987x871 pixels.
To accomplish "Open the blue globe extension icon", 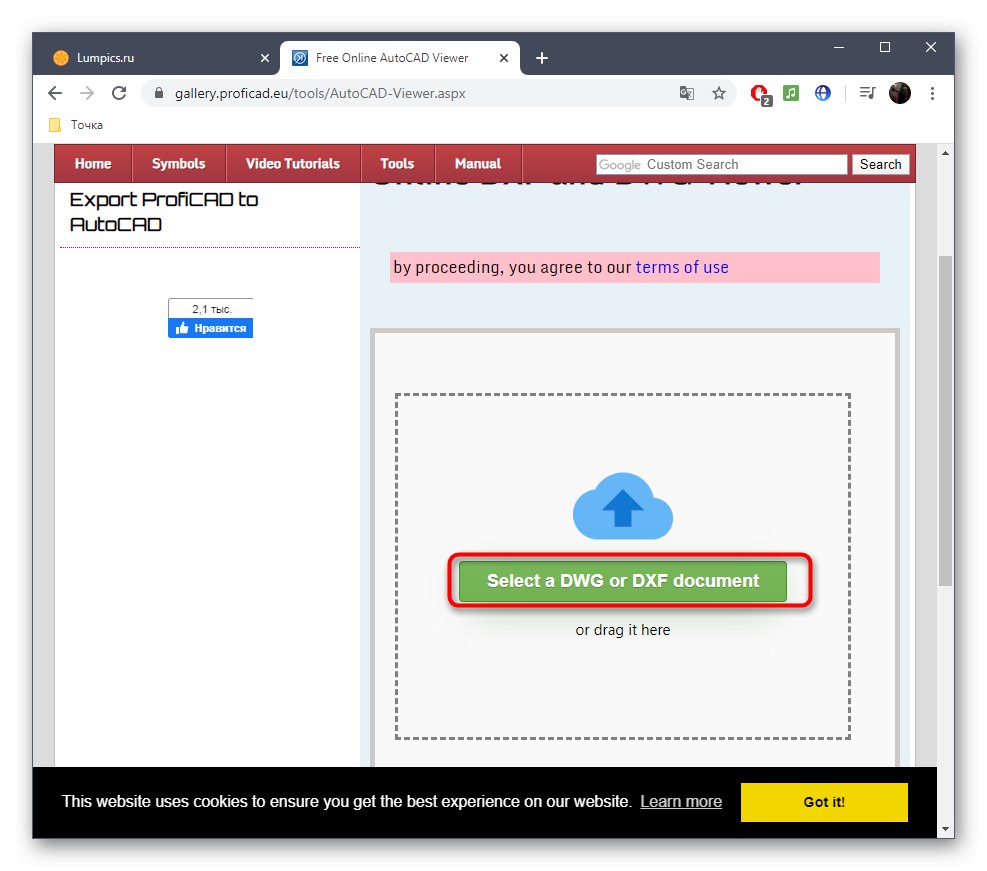I will point(822,93).
